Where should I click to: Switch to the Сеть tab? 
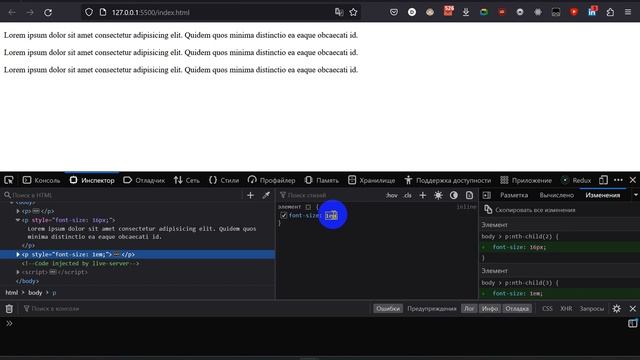coord(187,180)
